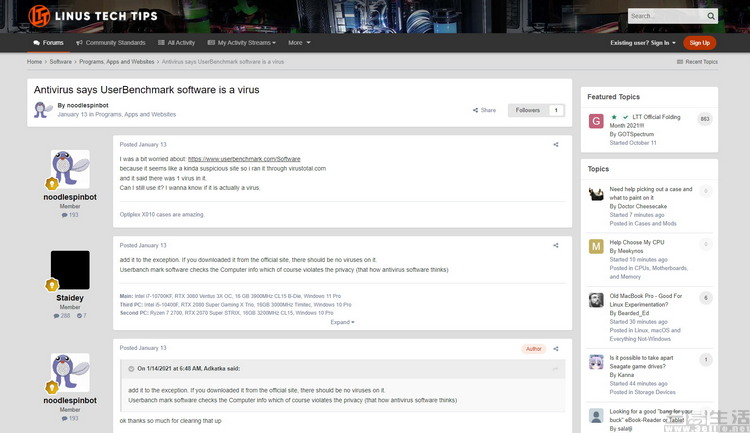
Task: Open Existing user Sign In dropdown
Action: 643,43
